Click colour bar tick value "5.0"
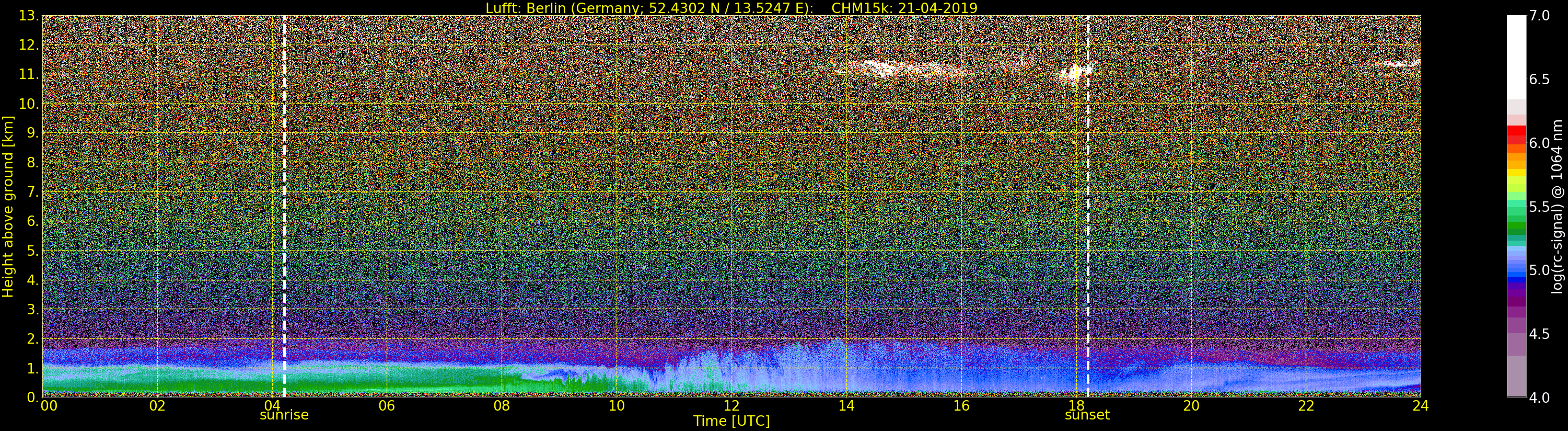This screenshot has height=431, width=1568. [x=1539, y=270]
